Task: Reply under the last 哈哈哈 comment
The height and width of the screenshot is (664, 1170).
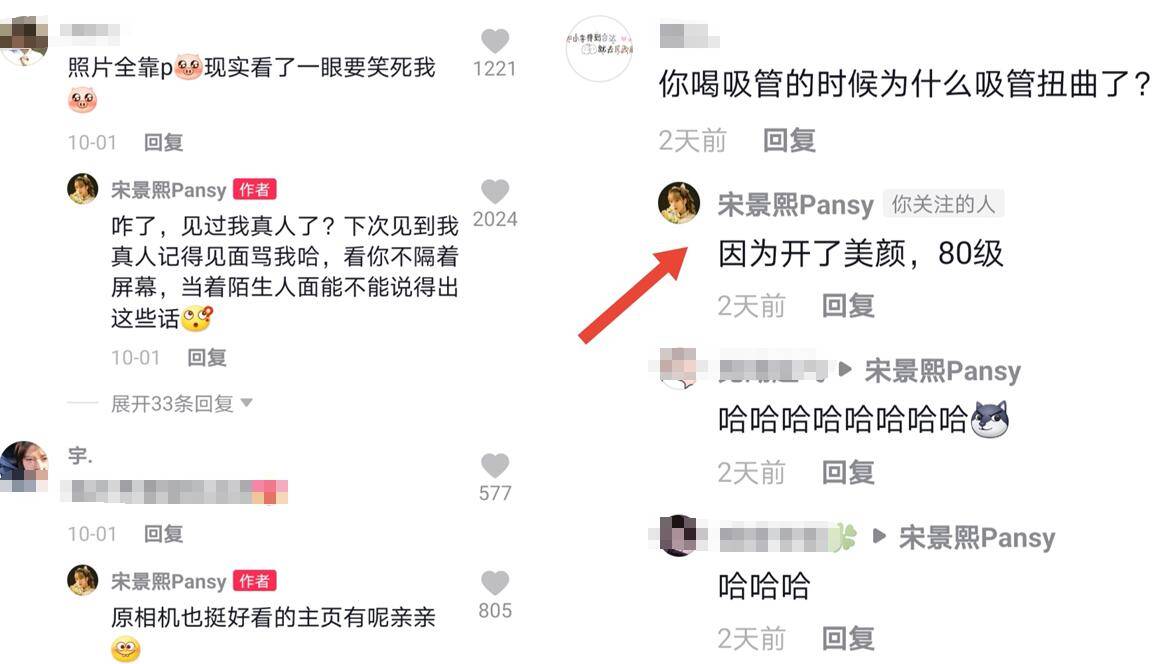Action: (848, 639)
